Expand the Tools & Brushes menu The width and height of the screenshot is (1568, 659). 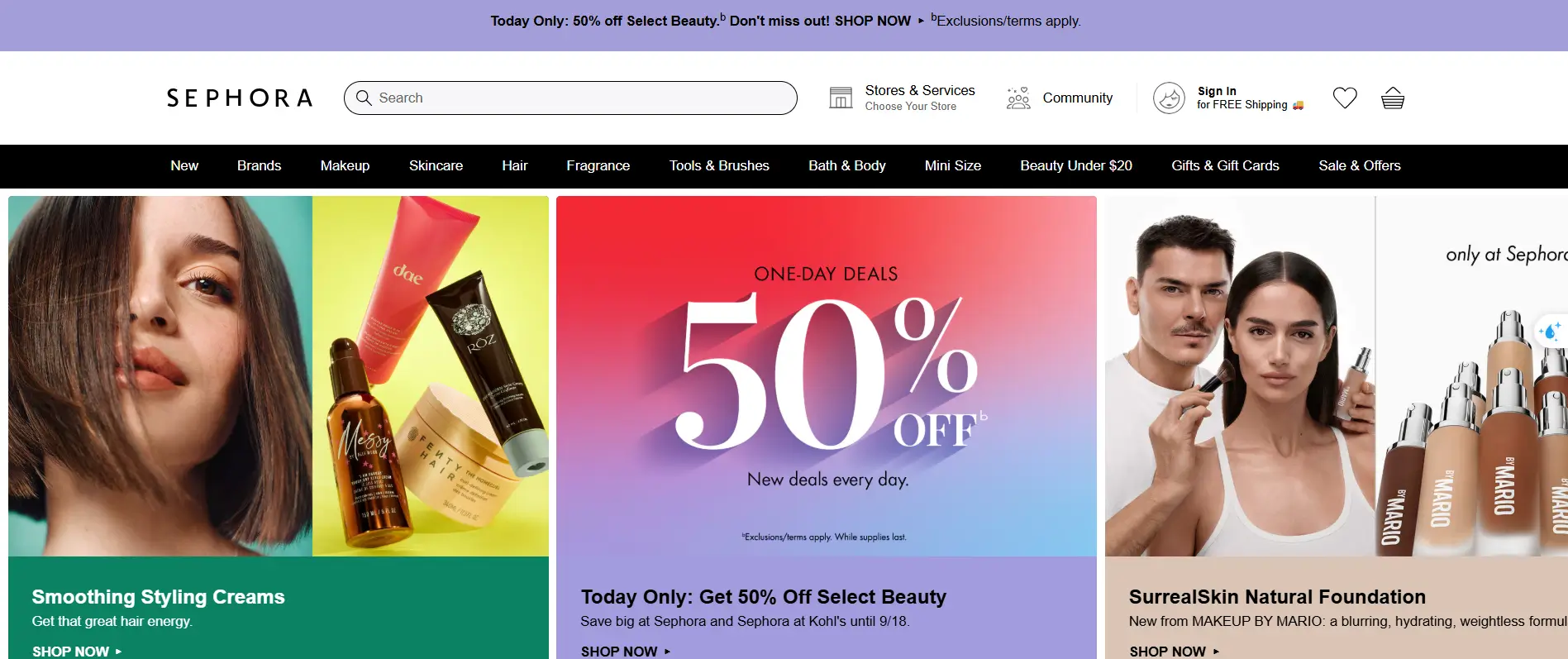(x=719, y=165)
